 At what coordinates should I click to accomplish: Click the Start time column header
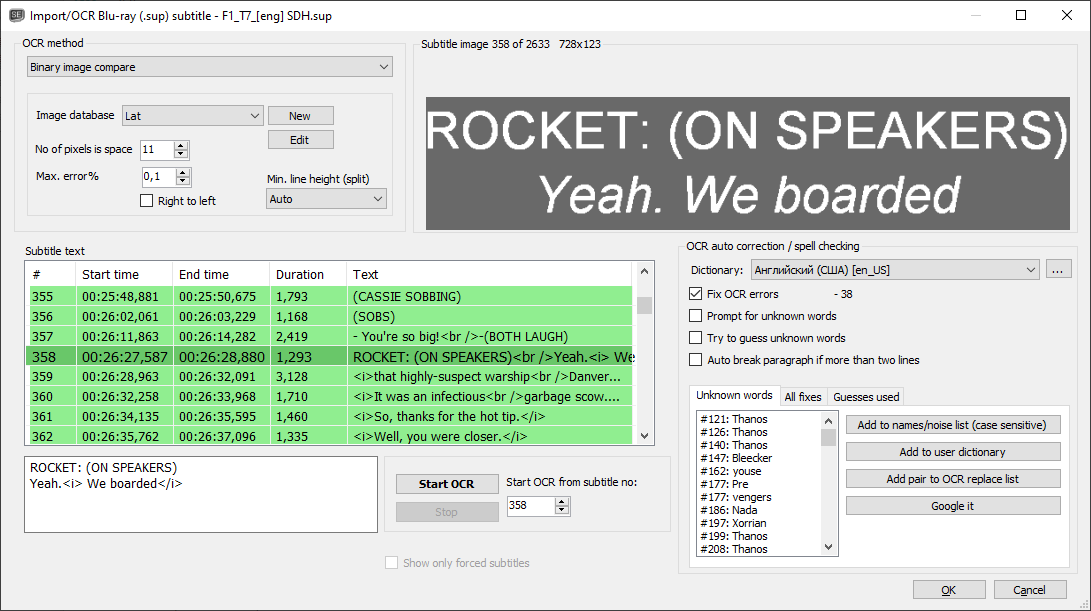click(123, 274)
